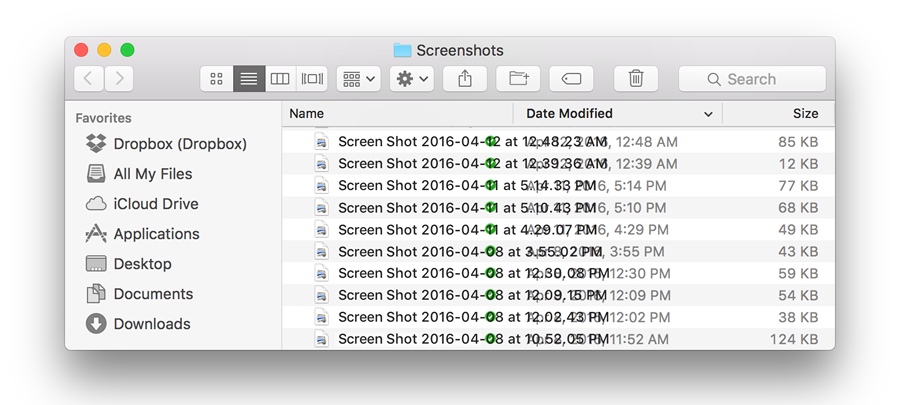The width and height of the screenshot is (900, 405).
Task: Create a new folder via toolbar
Action: (518, 79)
